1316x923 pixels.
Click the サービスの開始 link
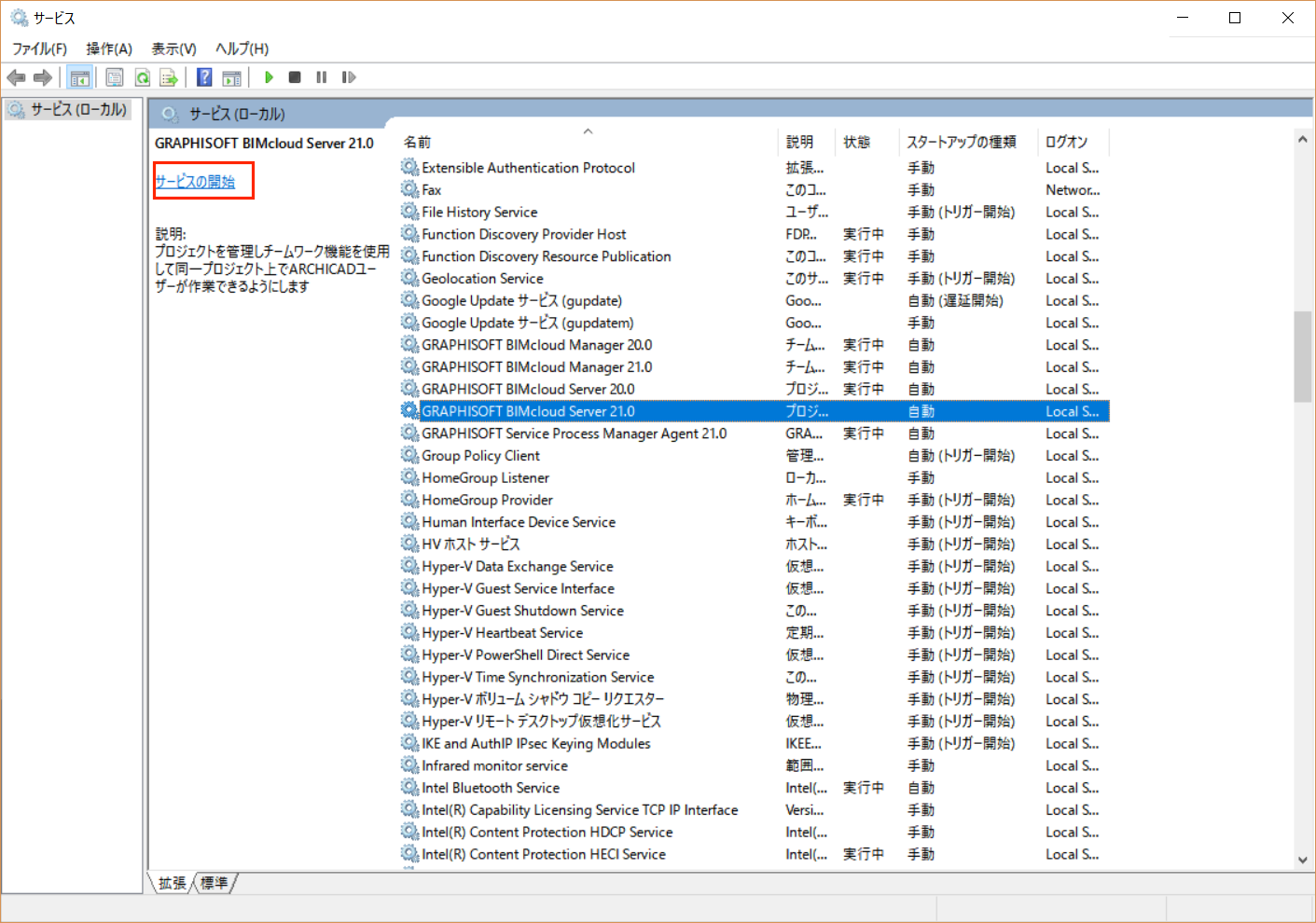tap(195, 182)
